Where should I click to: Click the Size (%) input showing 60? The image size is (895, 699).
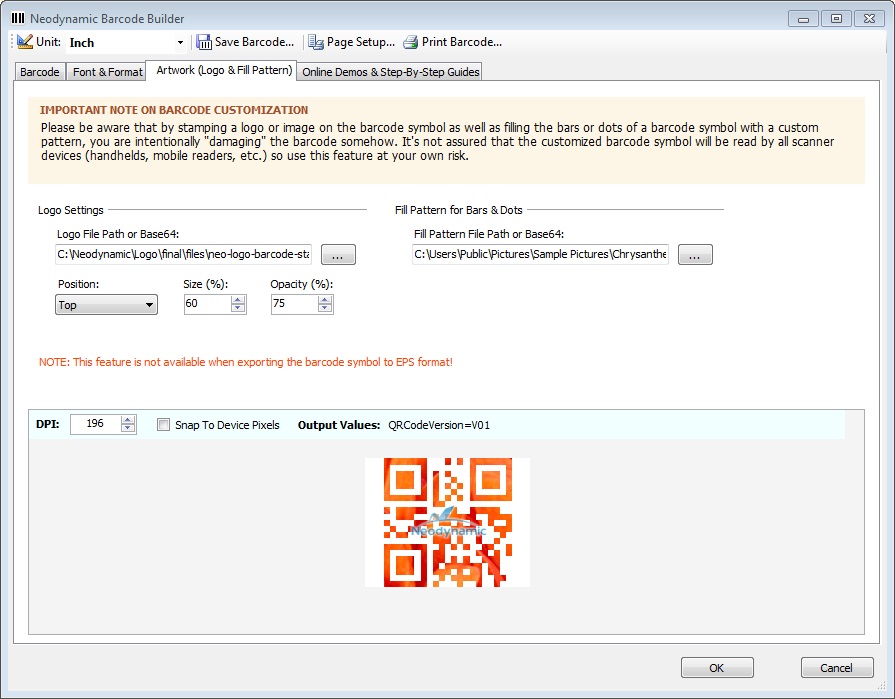207,304
